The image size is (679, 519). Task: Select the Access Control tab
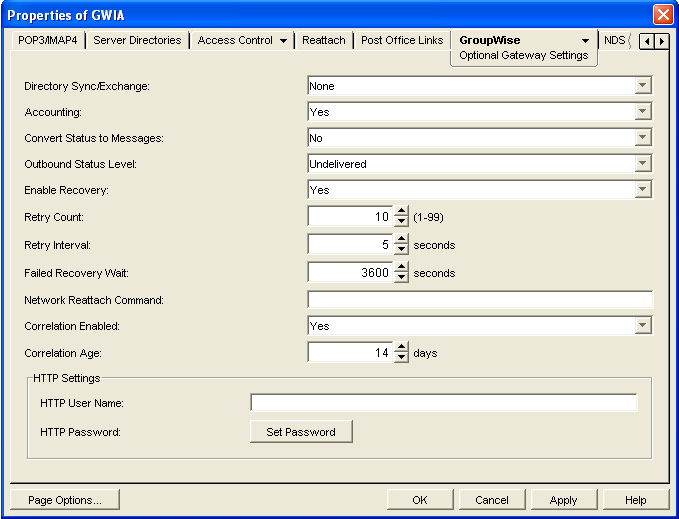pyautogui.click(x=235, y=40)
